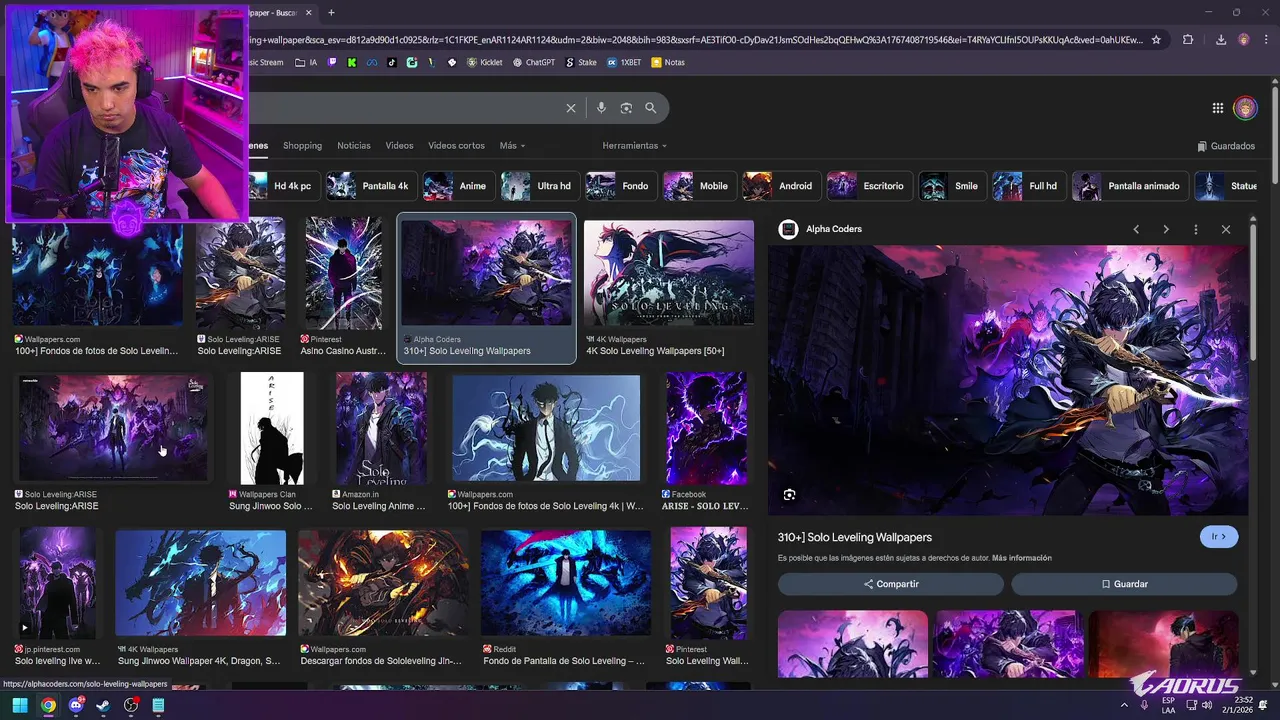1280x720 pixels.
Task: Open the Kick bookmark icon
Action: (352, 62)
